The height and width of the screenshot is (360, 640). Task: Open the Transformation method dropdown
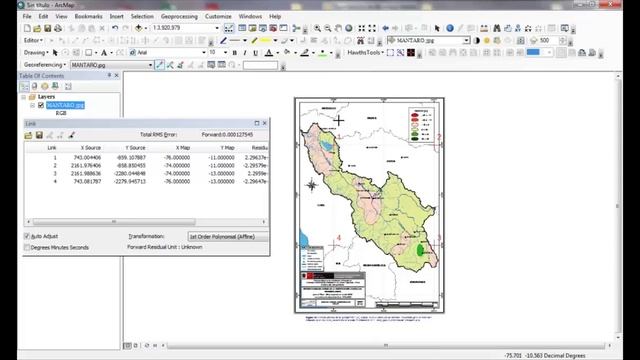click(228, 237)
